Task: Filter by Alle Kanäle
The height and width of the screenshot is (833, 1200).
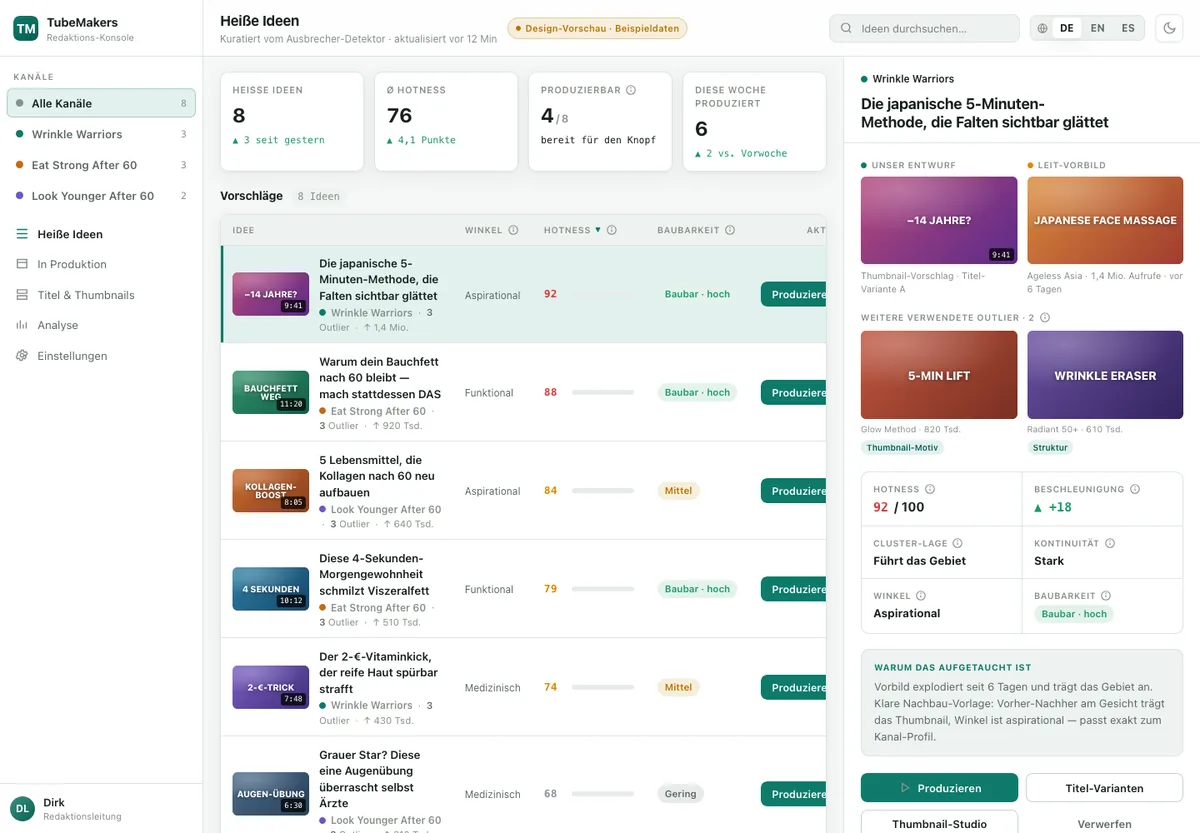Action: pyautogui.click(x=101, y=103)
